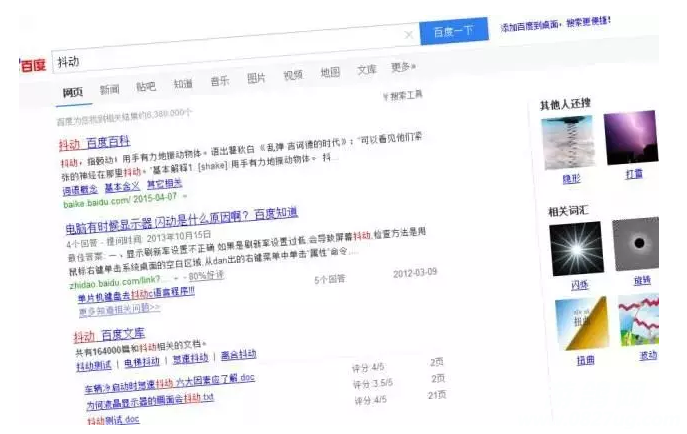Click the 共有164000篇 document count text
687x434 pixels.
140,348
